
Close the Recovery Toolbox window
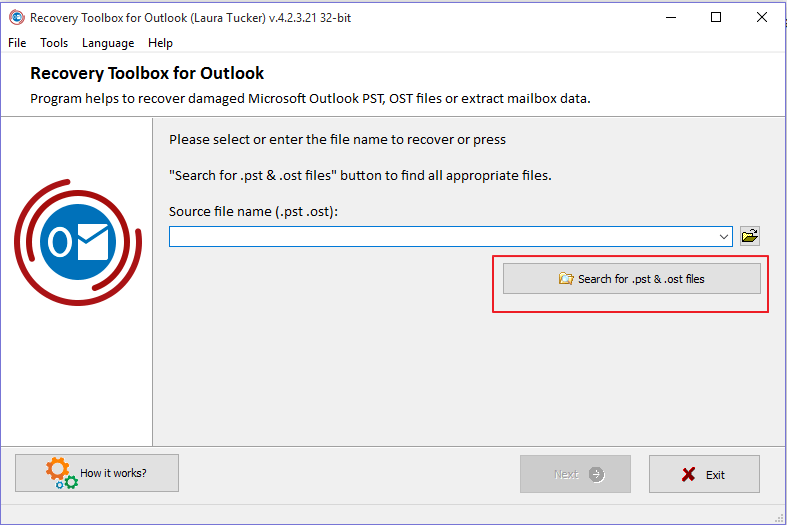761,18
